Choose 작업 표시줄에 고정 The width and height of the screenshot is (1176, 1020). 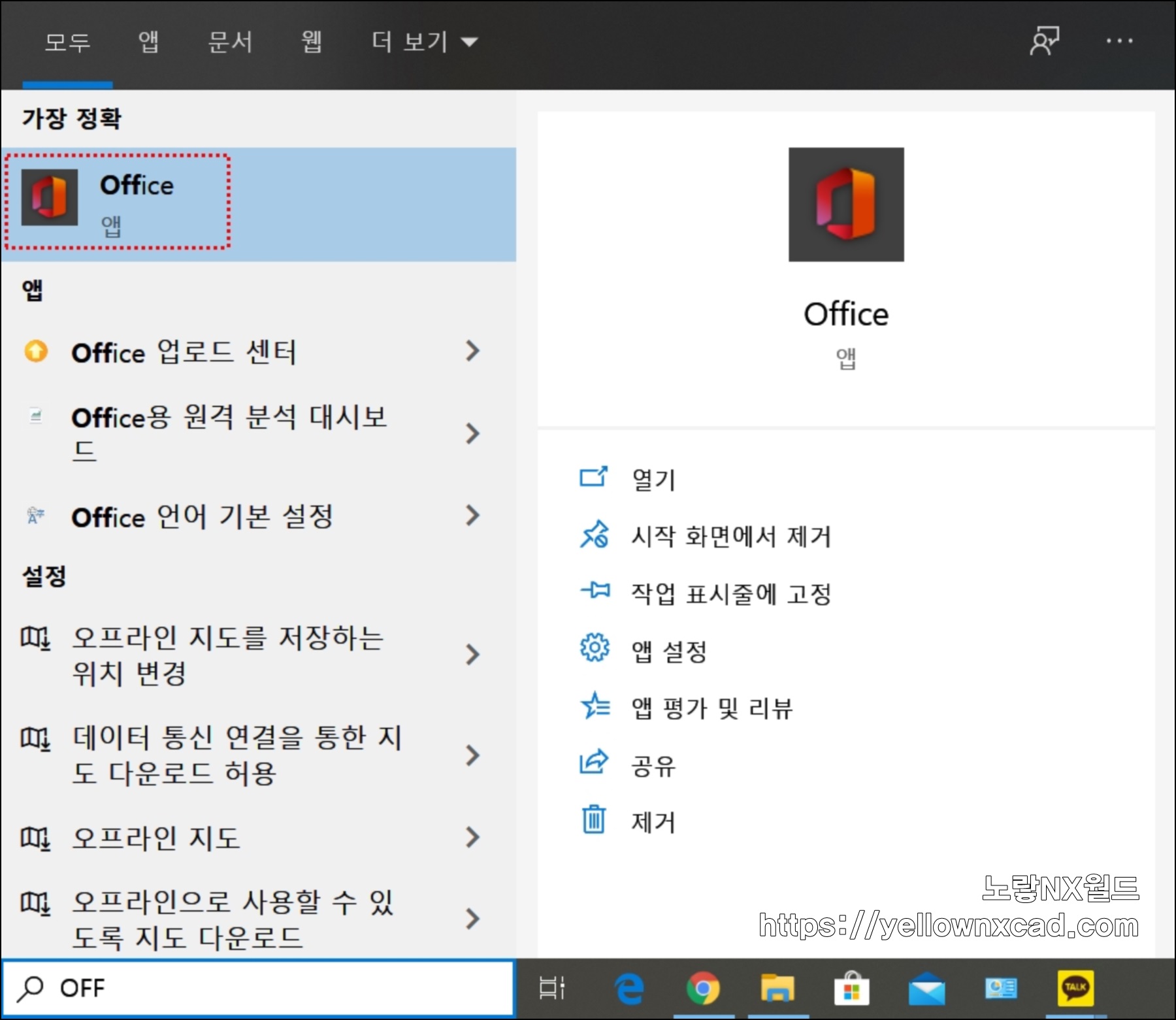click(x=730, y=594)
